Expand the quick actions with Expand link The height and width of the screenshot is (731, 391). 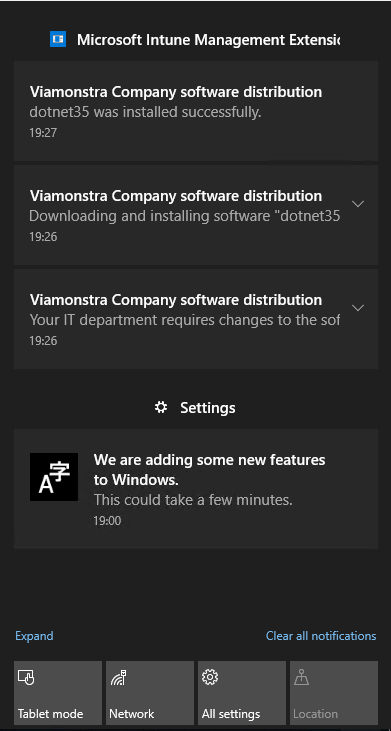[34, 636]
